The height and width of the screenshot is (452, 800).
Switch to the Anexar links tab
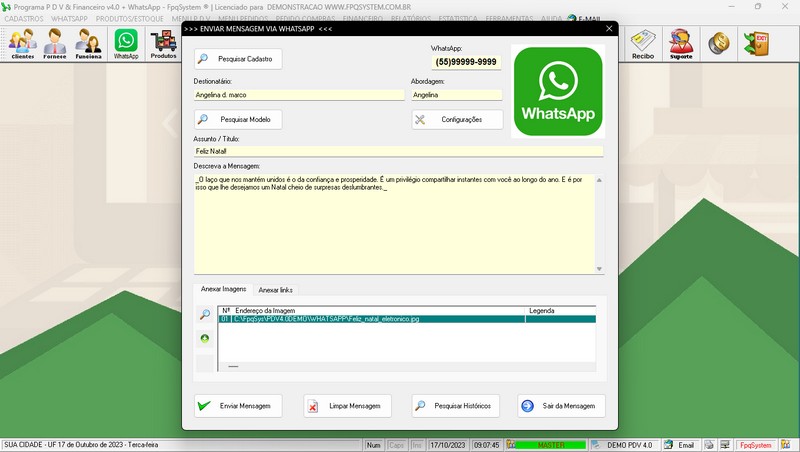click(276, 290)
